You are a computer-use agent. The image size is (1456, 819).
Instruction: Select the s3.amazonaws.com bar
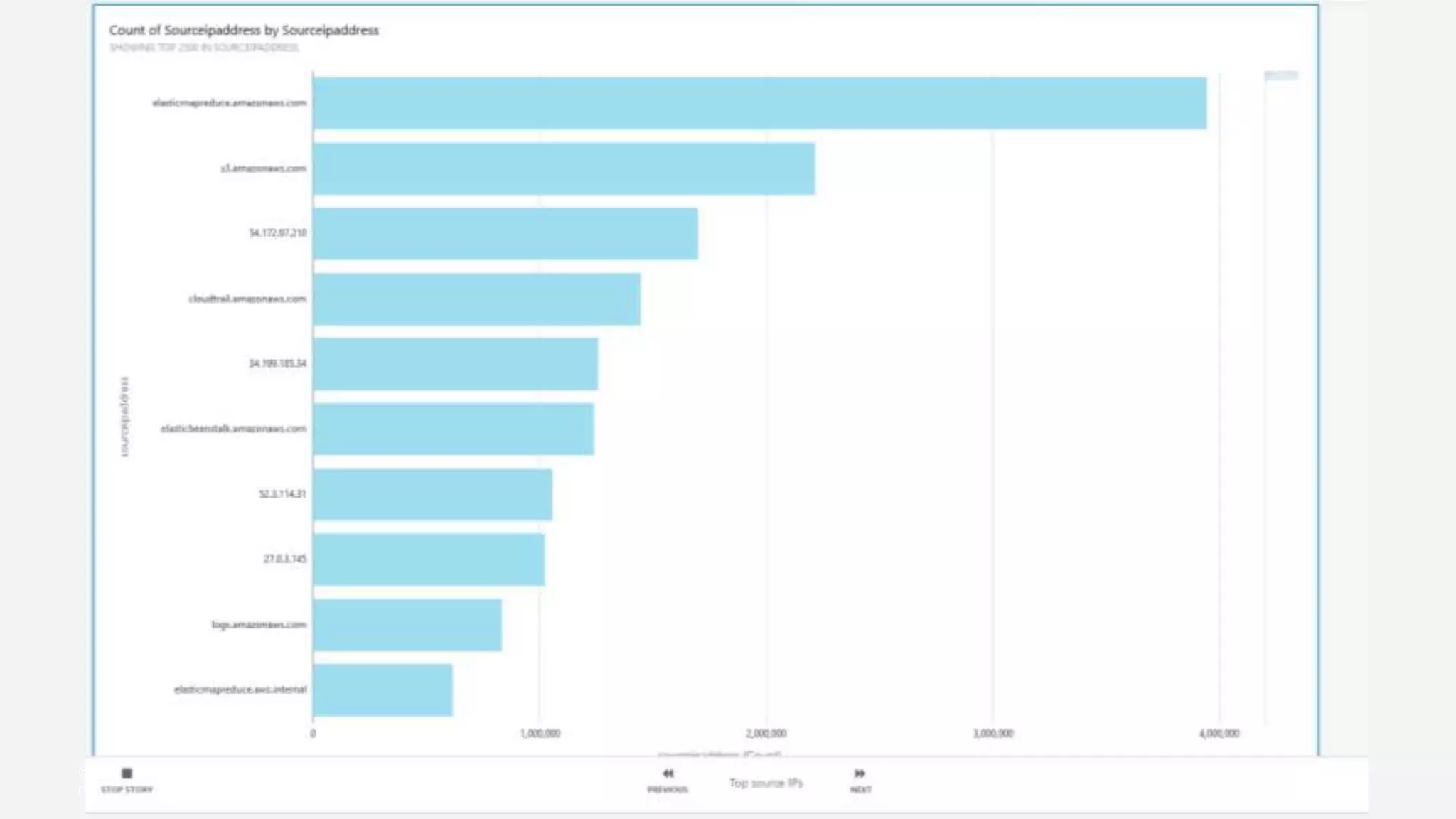pos(564,168)
